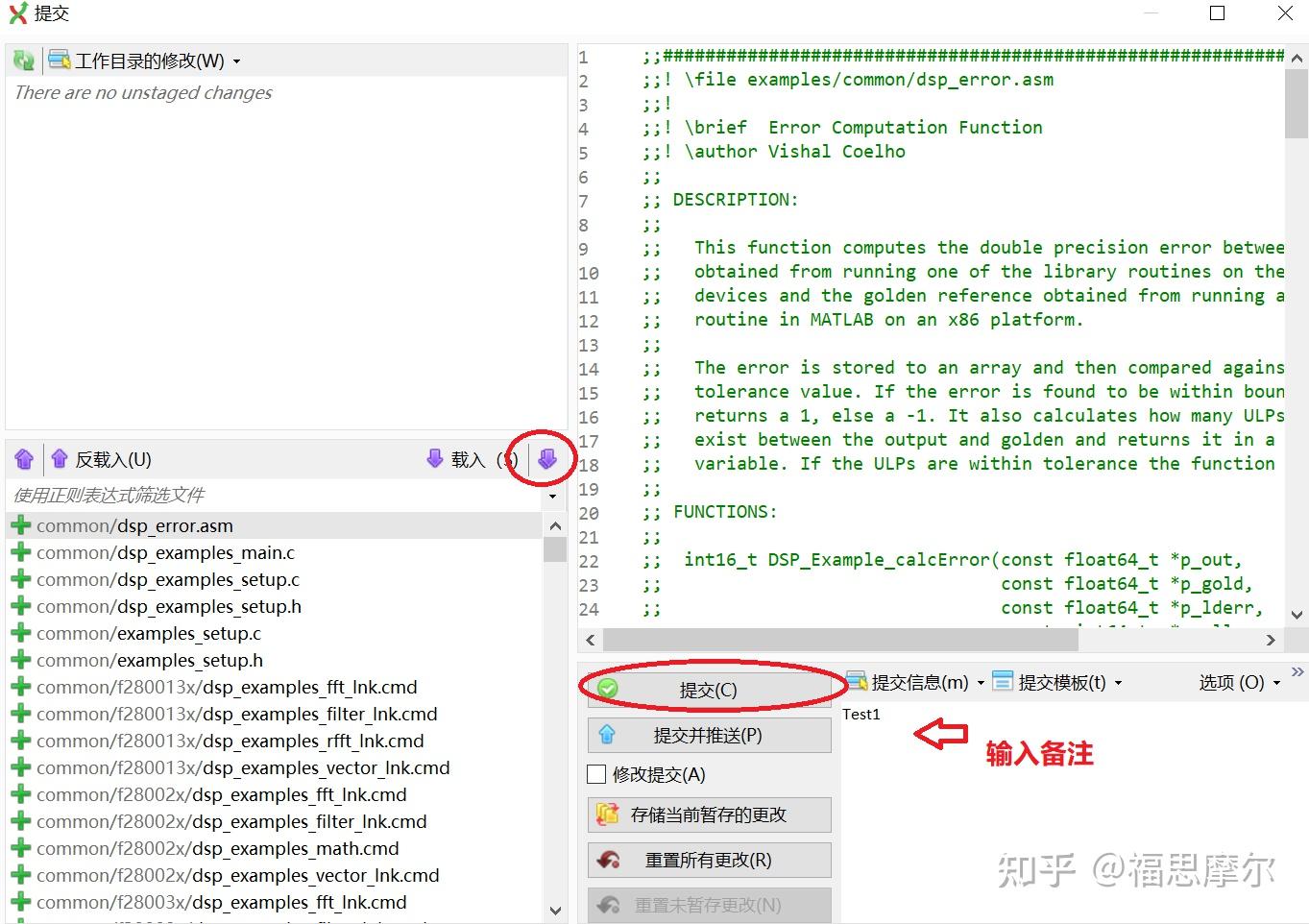Refresh the working directory changes view
The height and width of the screenshot is (924, 1309).
(x=22, y=60)
